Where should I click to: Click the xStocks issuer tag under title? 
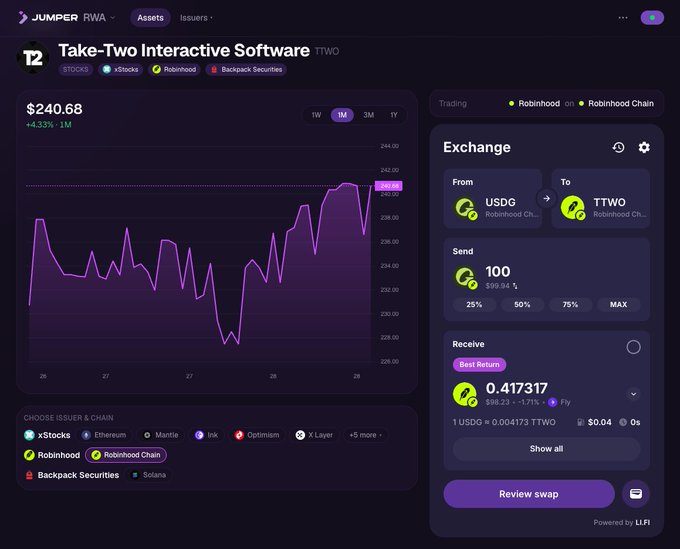(121, 69)
